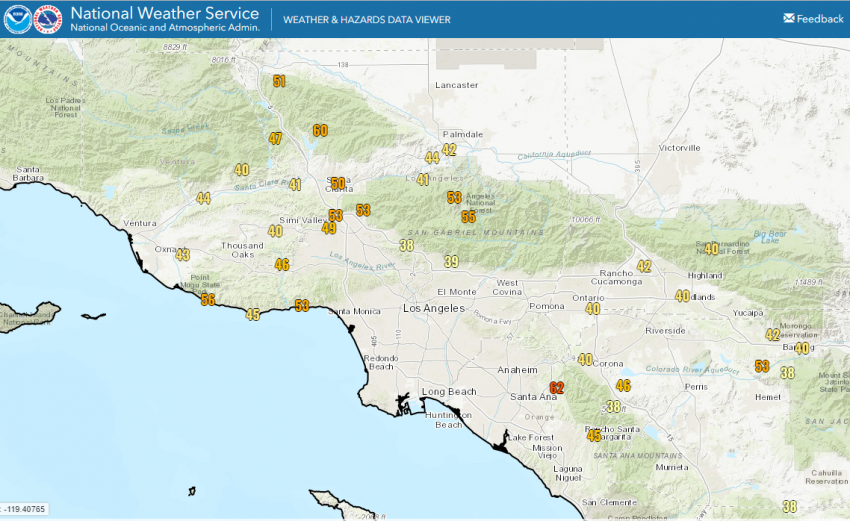Image resolution: width=850 pixels, height=521 pixels.
Task: Click the Lancaster city label
Action: 456,85
